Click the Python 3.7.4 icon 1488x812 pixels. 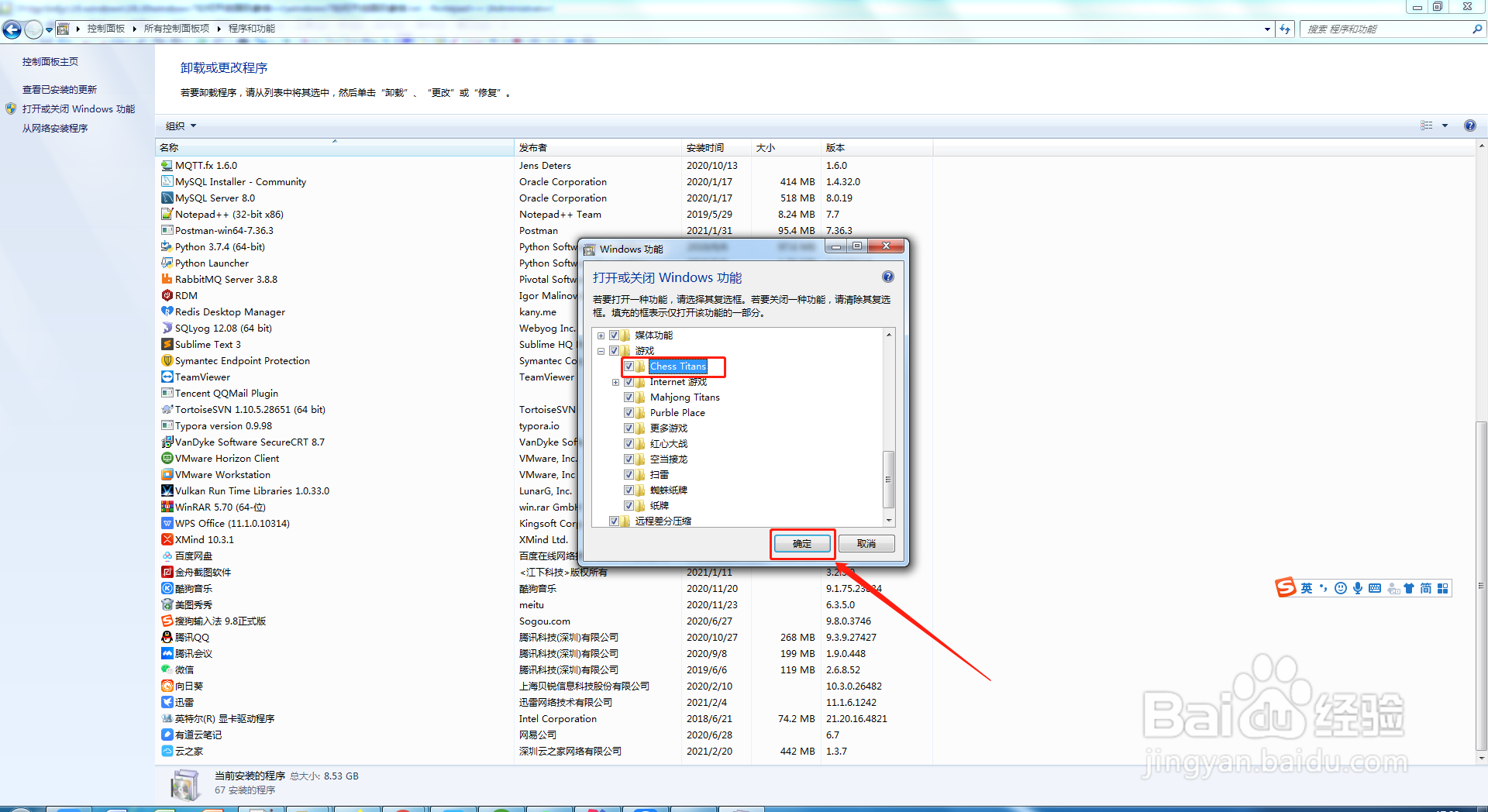click(167, 246)
